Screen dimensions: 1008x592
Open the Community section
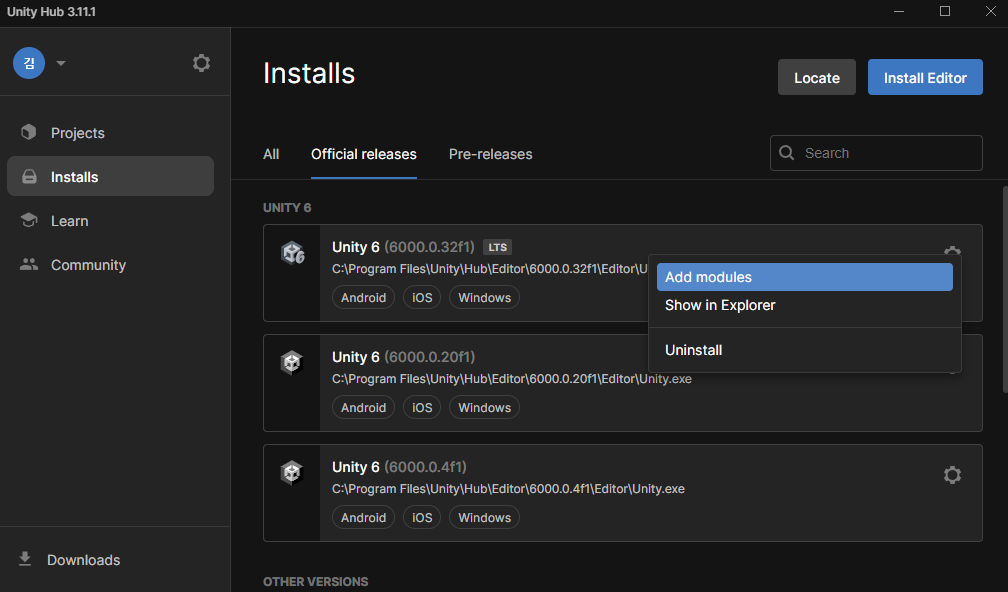111,264
